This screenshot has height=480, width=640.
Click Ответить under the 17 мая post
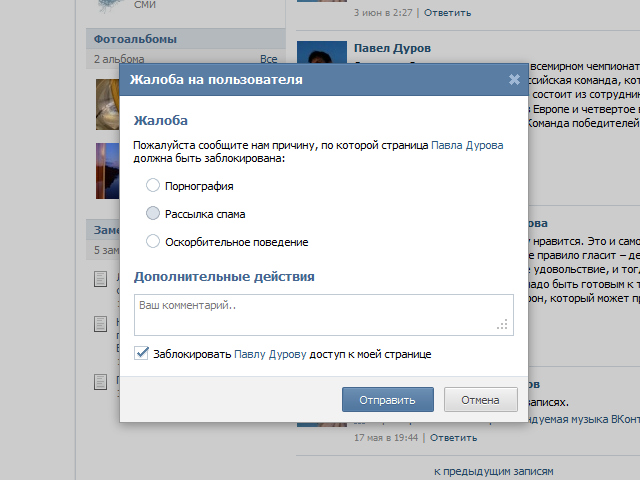click(453, 437)
